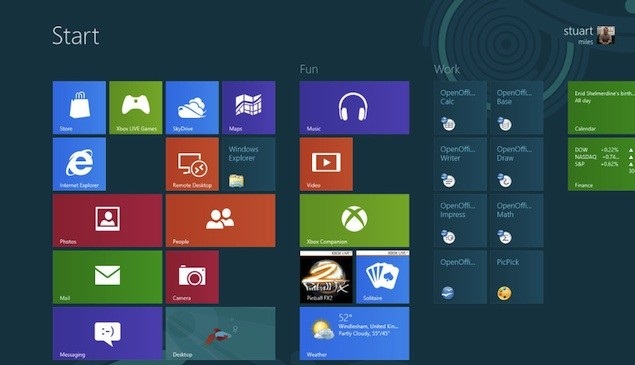635x365 pixels.
Task: Open the Mail tile
Action: [107, 277]
